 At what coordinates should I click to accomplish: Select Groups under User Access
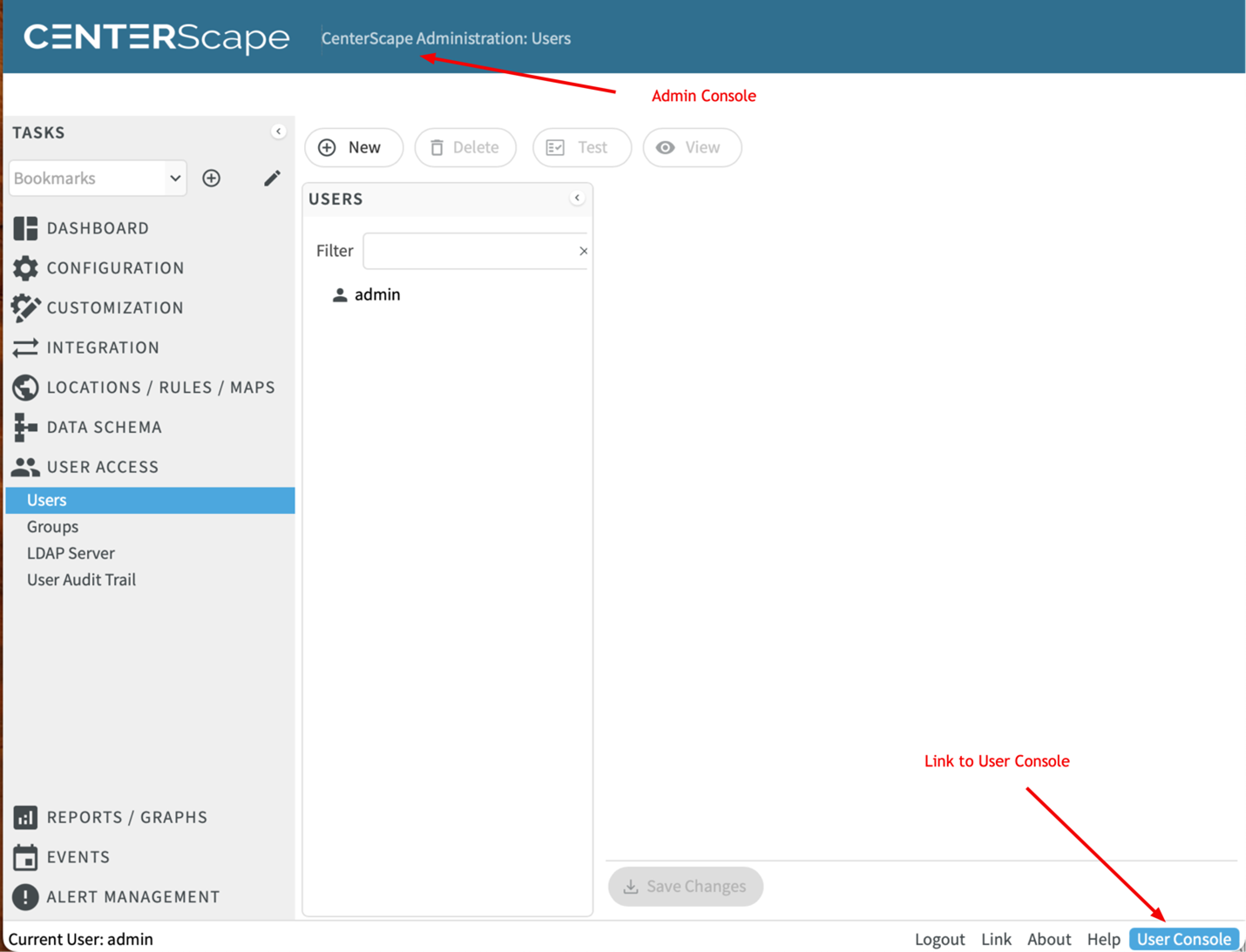click(52, 526)
